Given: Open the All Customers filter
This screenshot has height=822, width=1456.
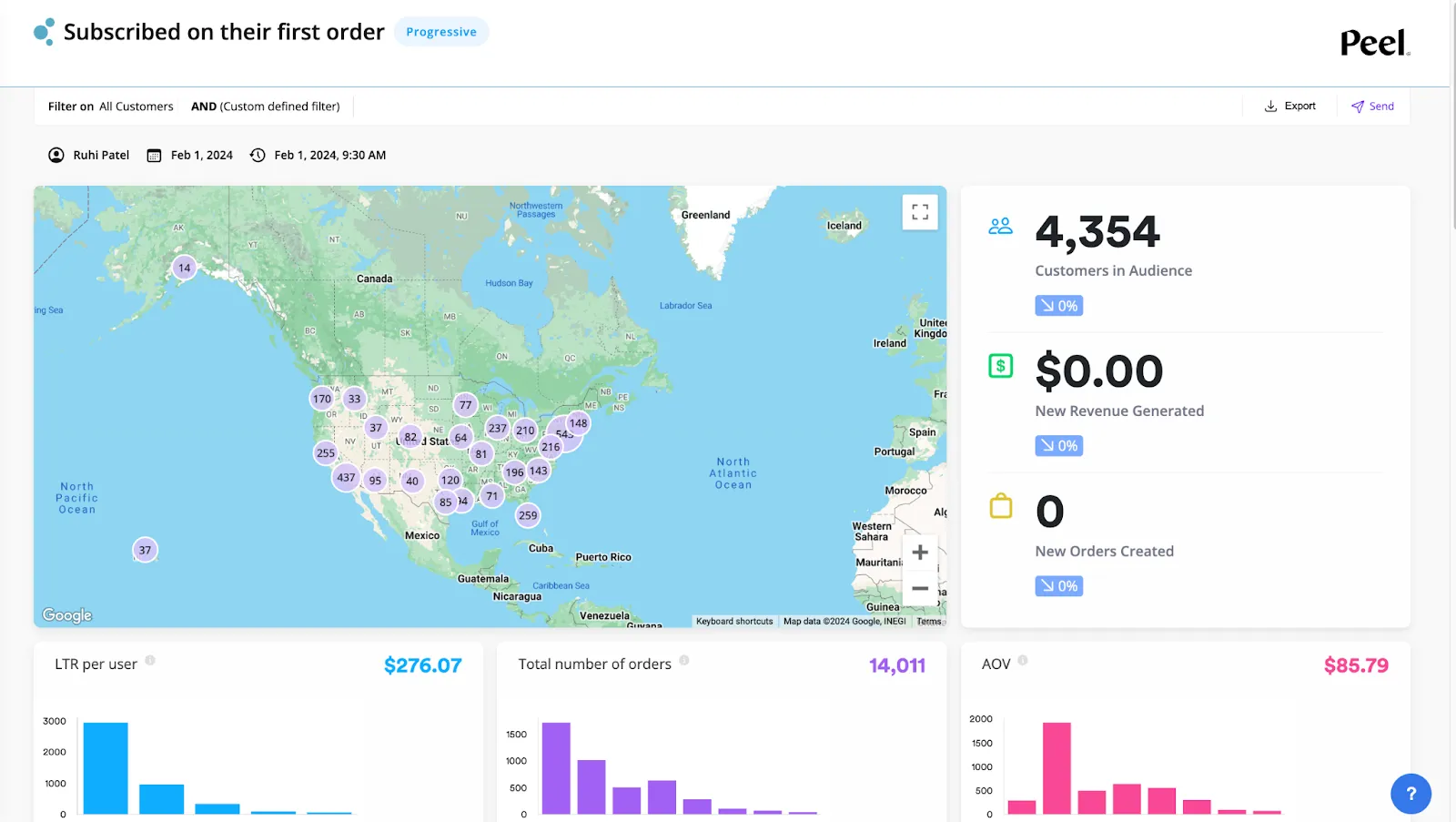Looking at the screenshot, I should [x=136, y=107].
